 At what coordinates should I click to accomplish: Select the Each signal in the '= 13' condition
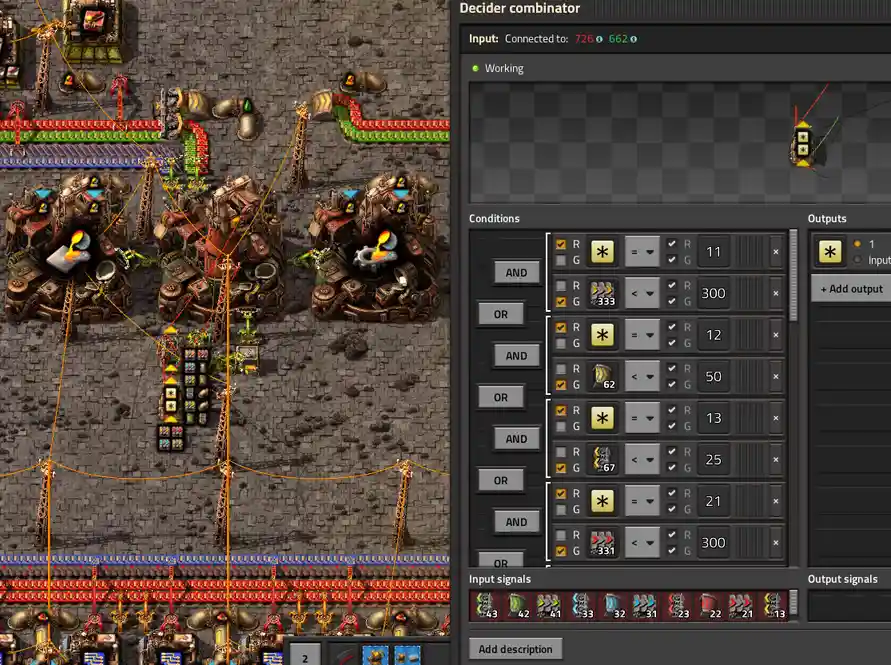tap(602, 418)
